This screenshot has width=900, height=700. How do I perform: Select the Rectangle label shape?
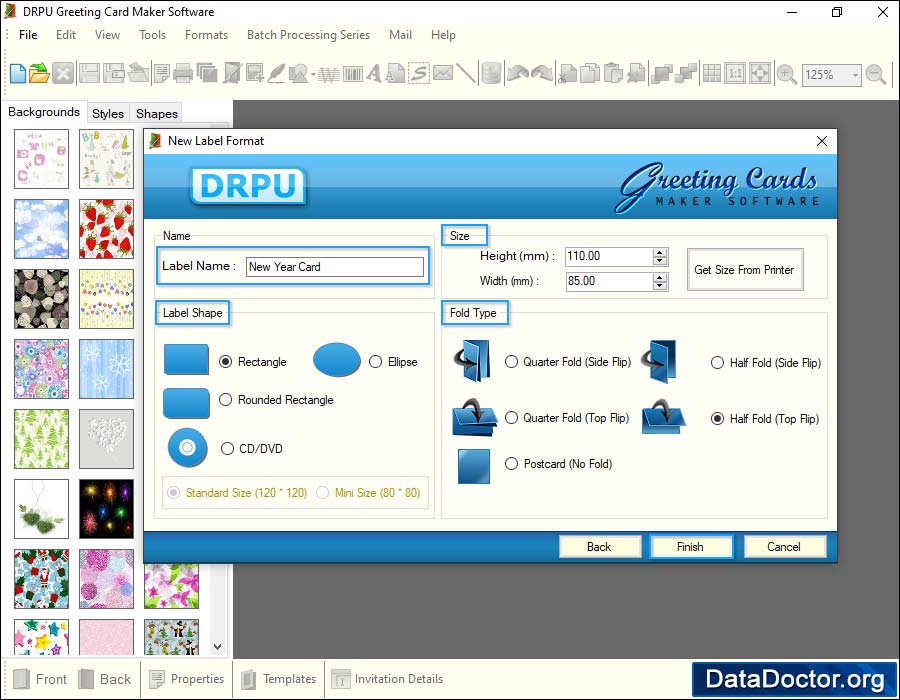(x=226, y=361)
